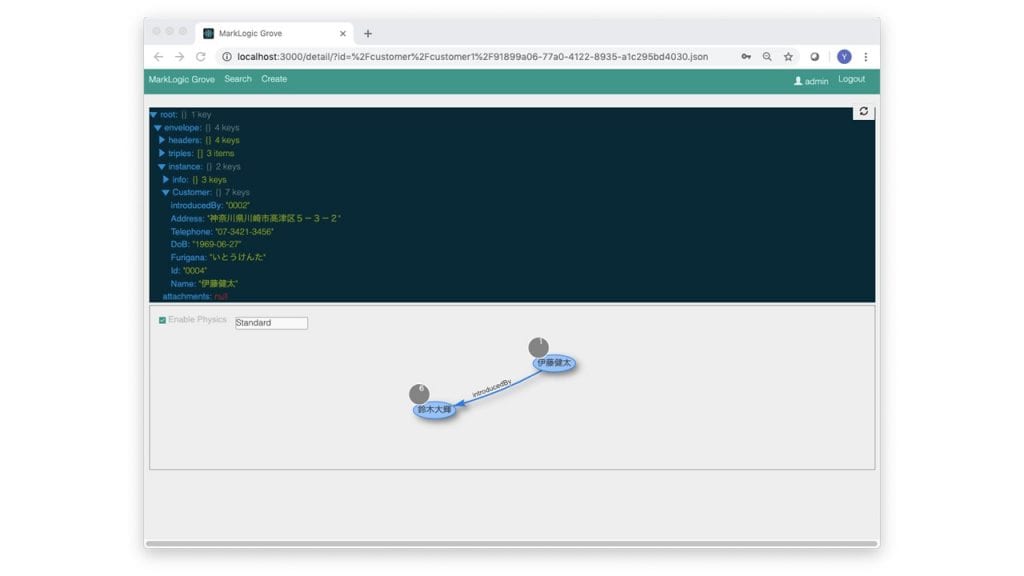Click the Standard layout input field
Image resolution: width=1024 pixels, height=576 pixels.
coord(271,323)
